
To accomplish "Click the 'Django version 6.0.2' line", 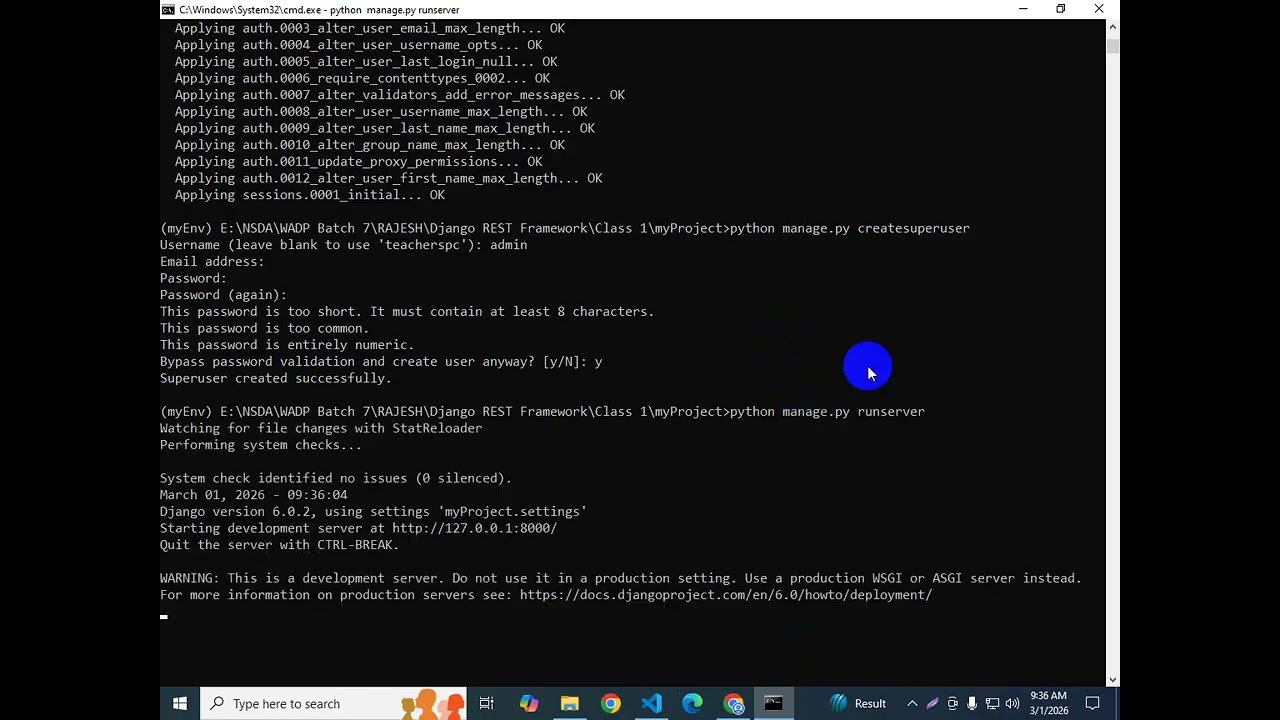I will tap(373, 511).
